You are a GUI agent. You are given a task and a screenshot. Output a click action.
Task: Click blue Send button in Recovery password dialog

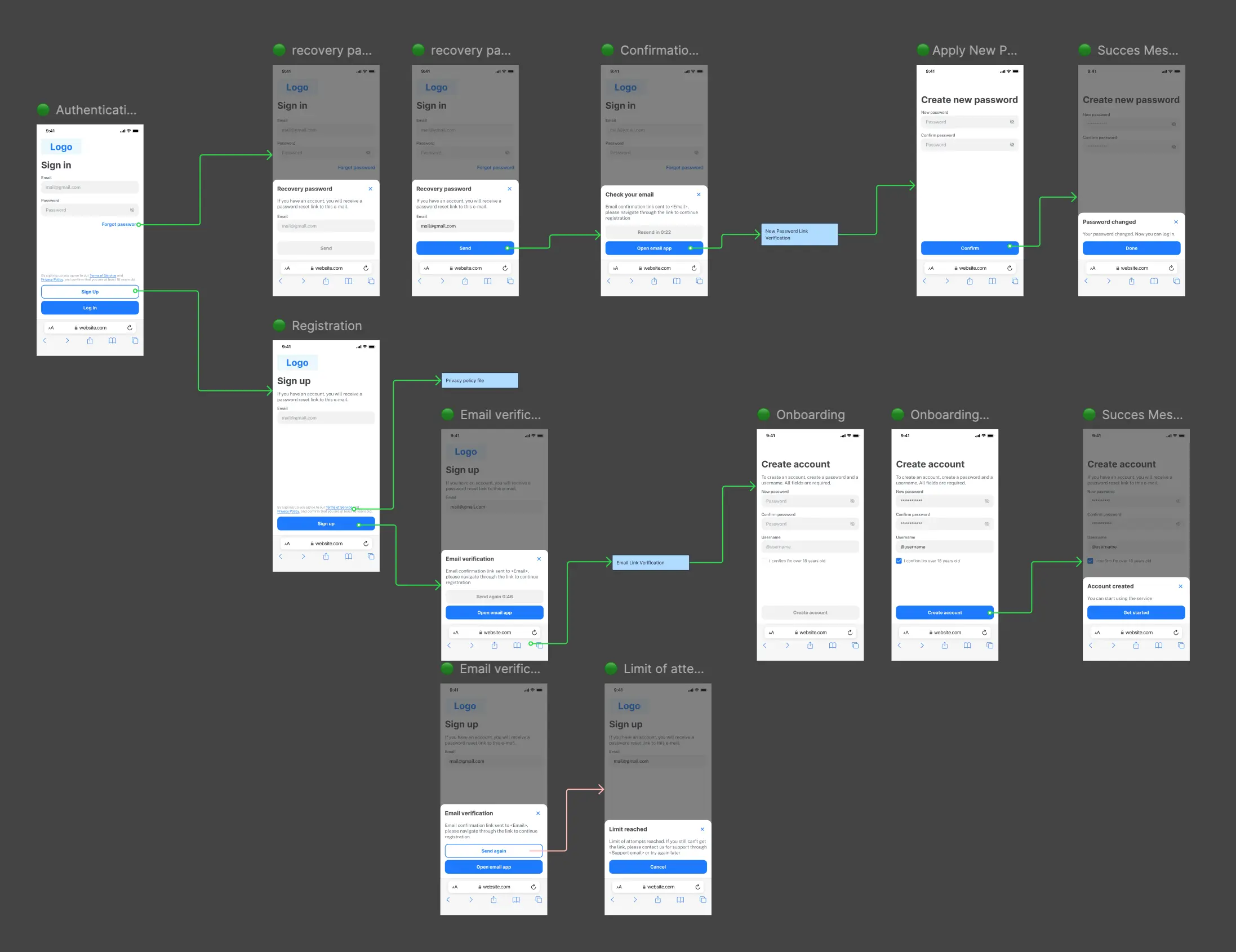point(465,248)
